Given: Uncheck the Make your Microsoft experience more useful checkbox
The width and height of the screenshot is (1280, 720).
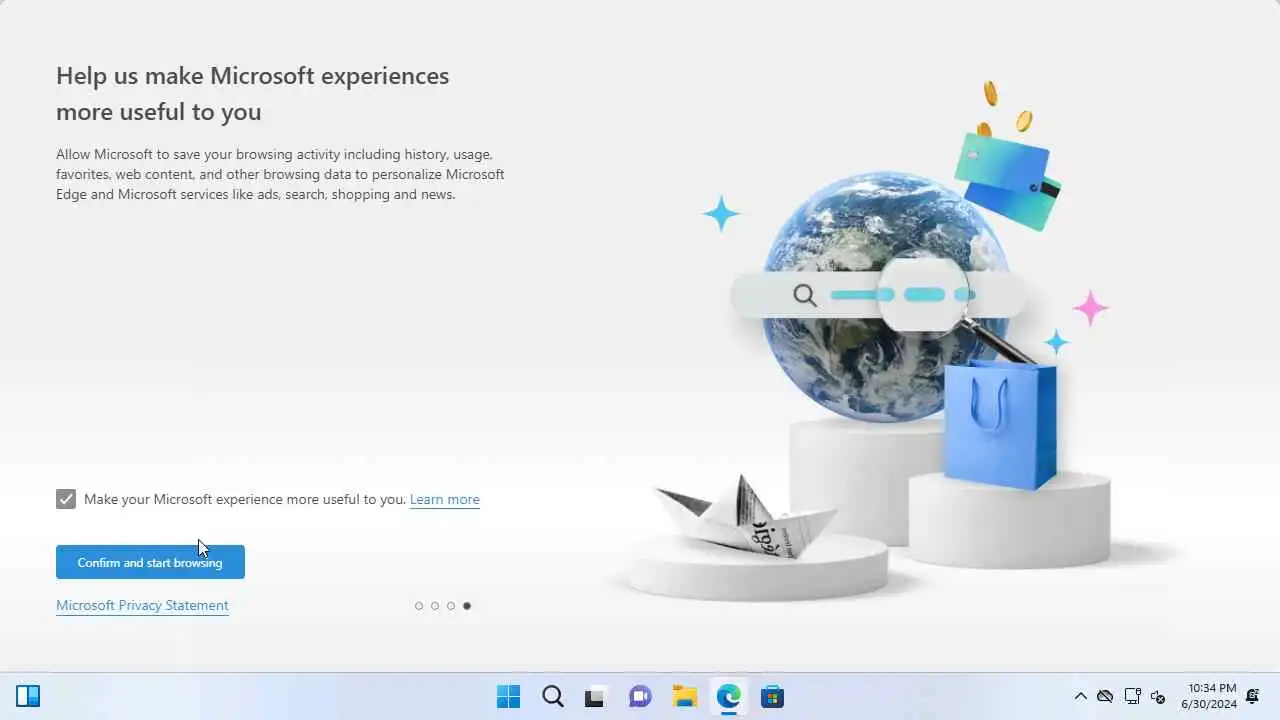Looking at the screenshot, I should point(66,499).
